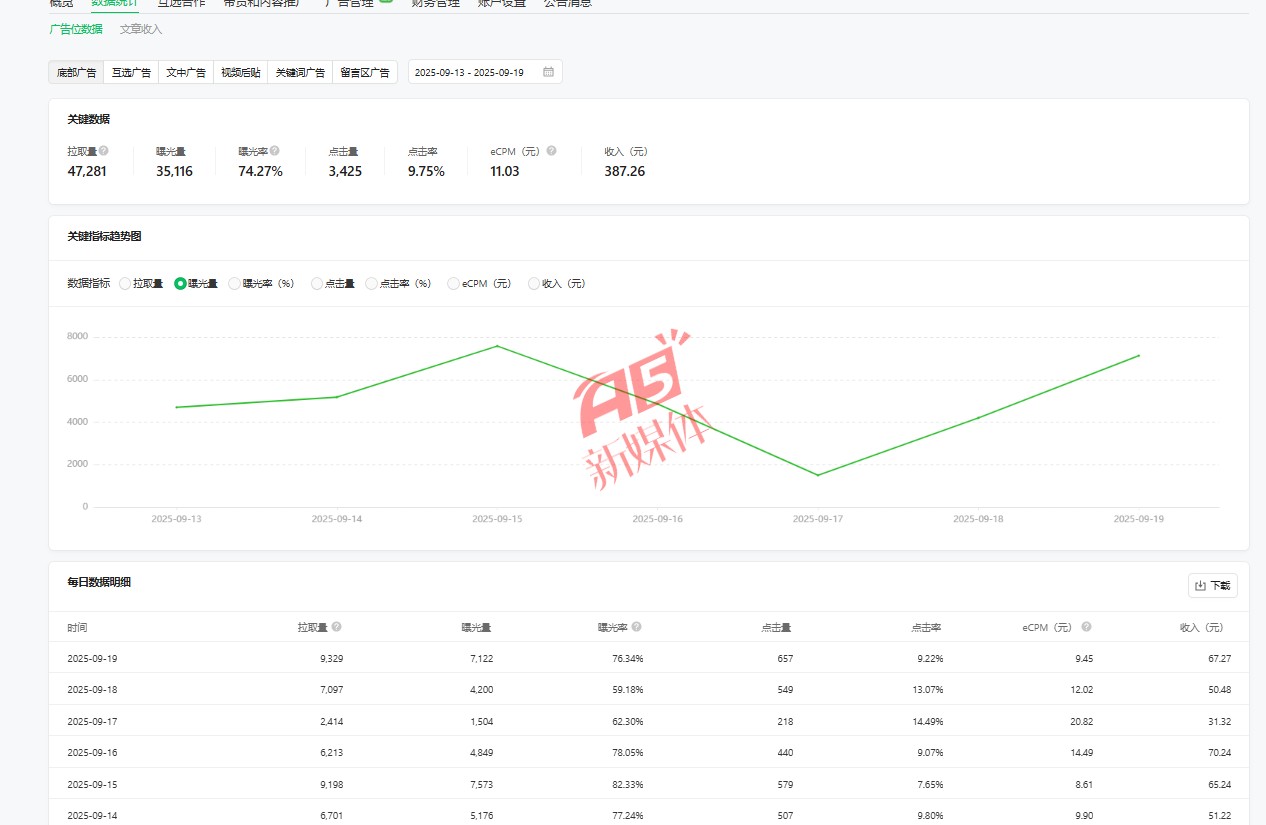Switch to the 底部广告 tab
Viewport: 1266px width, 825px height.
[x=76, y=72]
